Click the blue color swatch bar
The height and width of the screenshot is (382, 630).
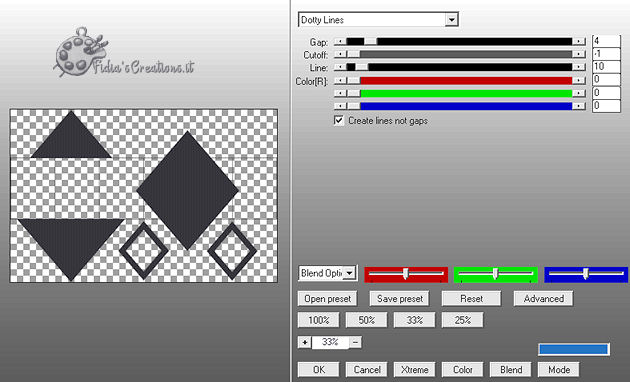click(x=573, y=349)
